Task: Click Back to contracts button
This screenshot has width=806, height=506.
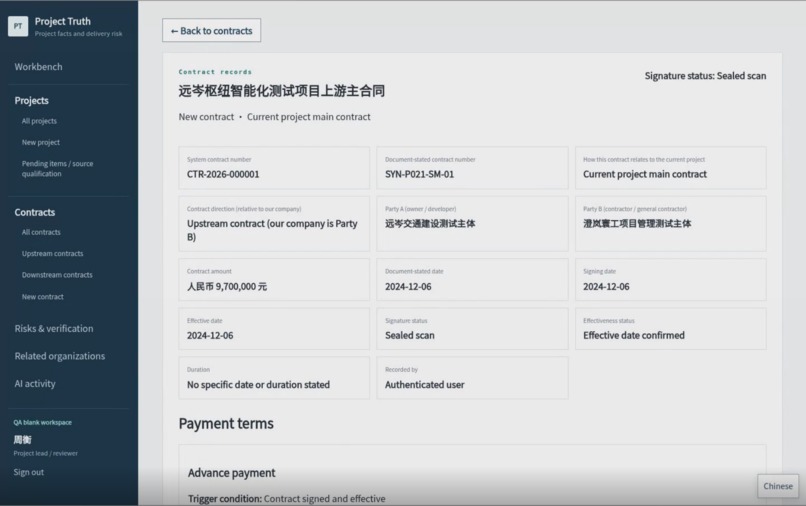Action: [211, 30]
